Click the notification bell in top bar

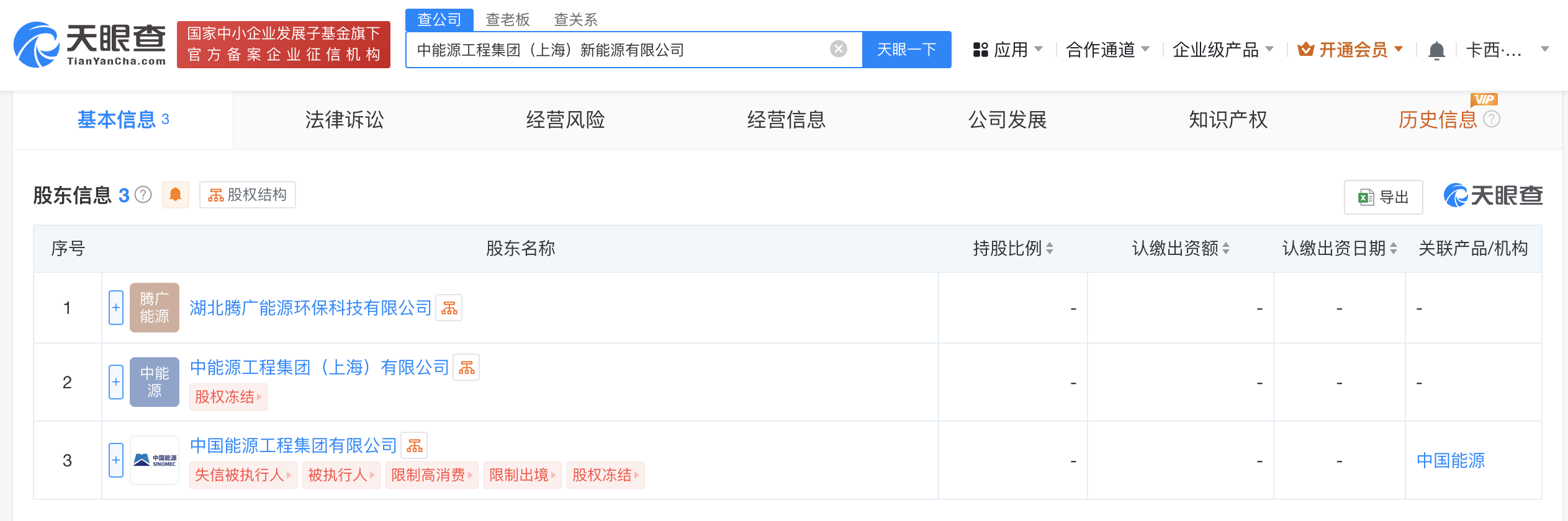click(1436, 50)
